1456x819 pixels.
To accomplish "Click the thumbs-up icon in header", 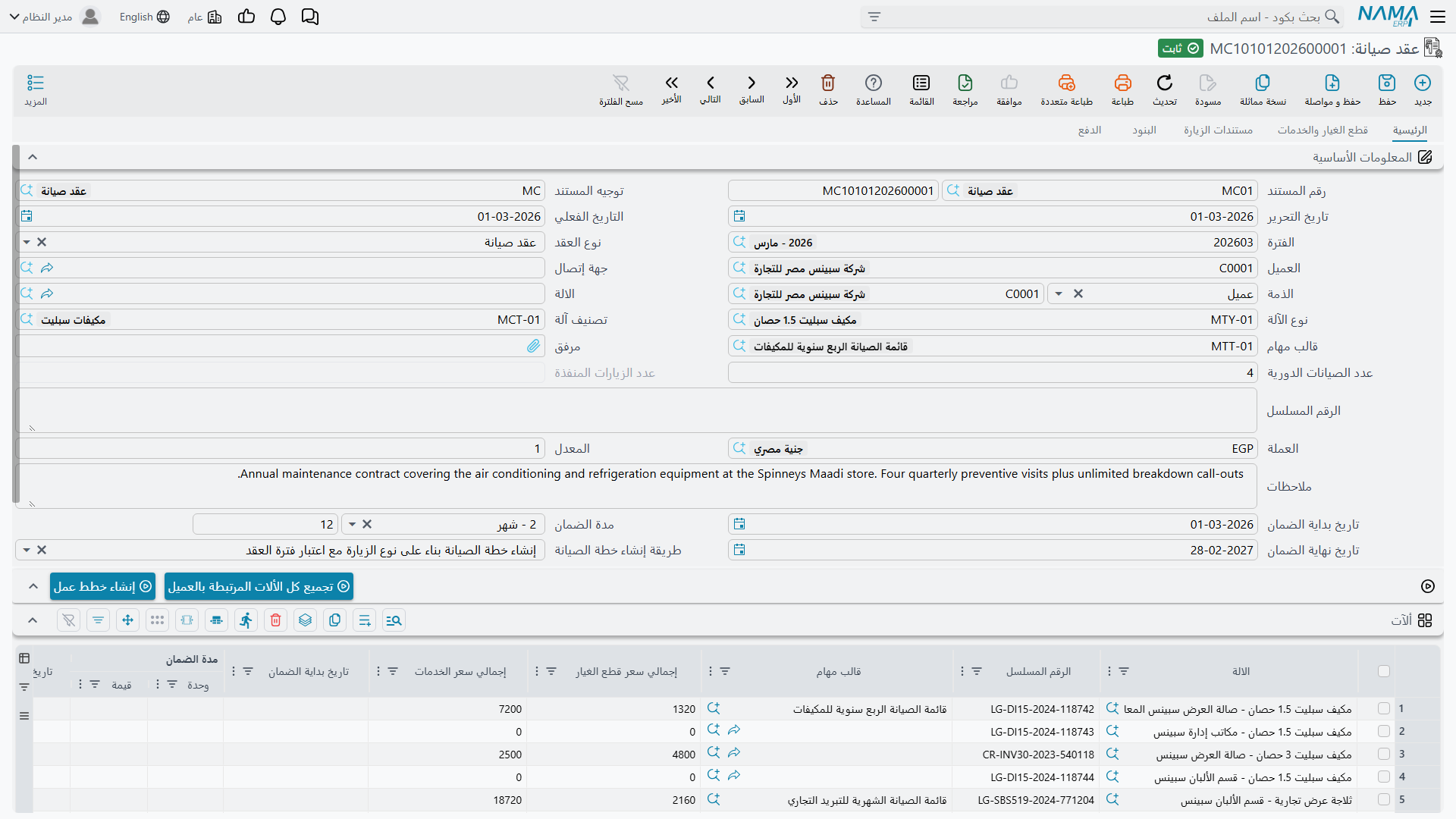I will [x=246, y=17].
